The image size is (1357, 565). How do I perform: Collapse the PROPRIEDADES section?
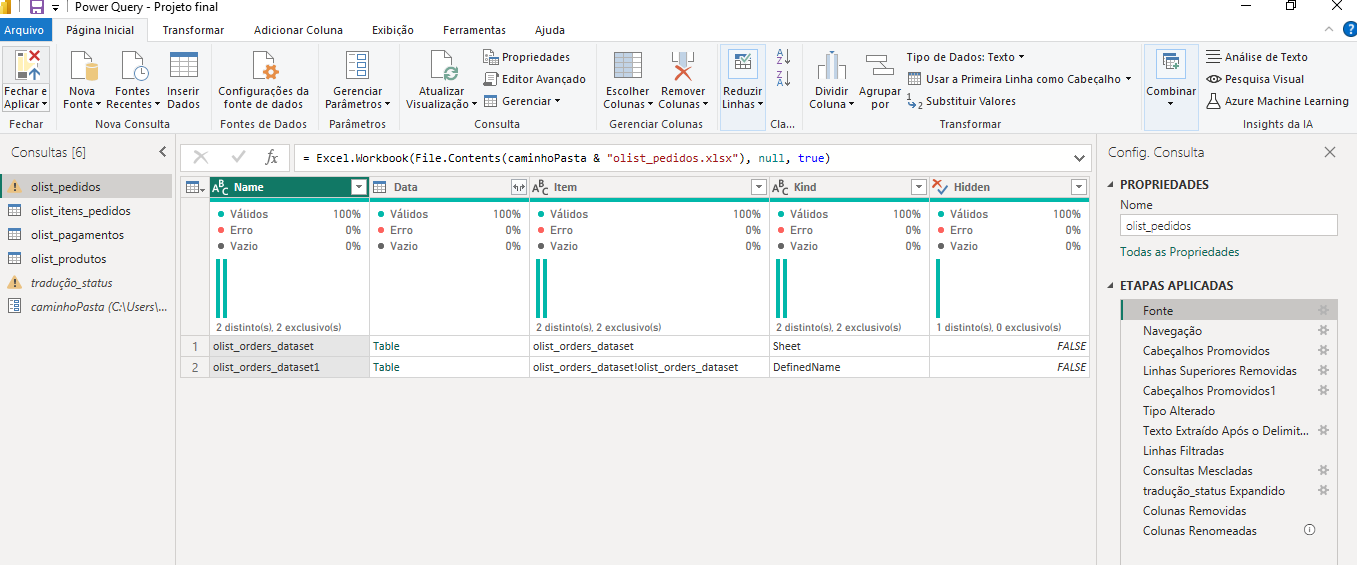pos(1112,185)
